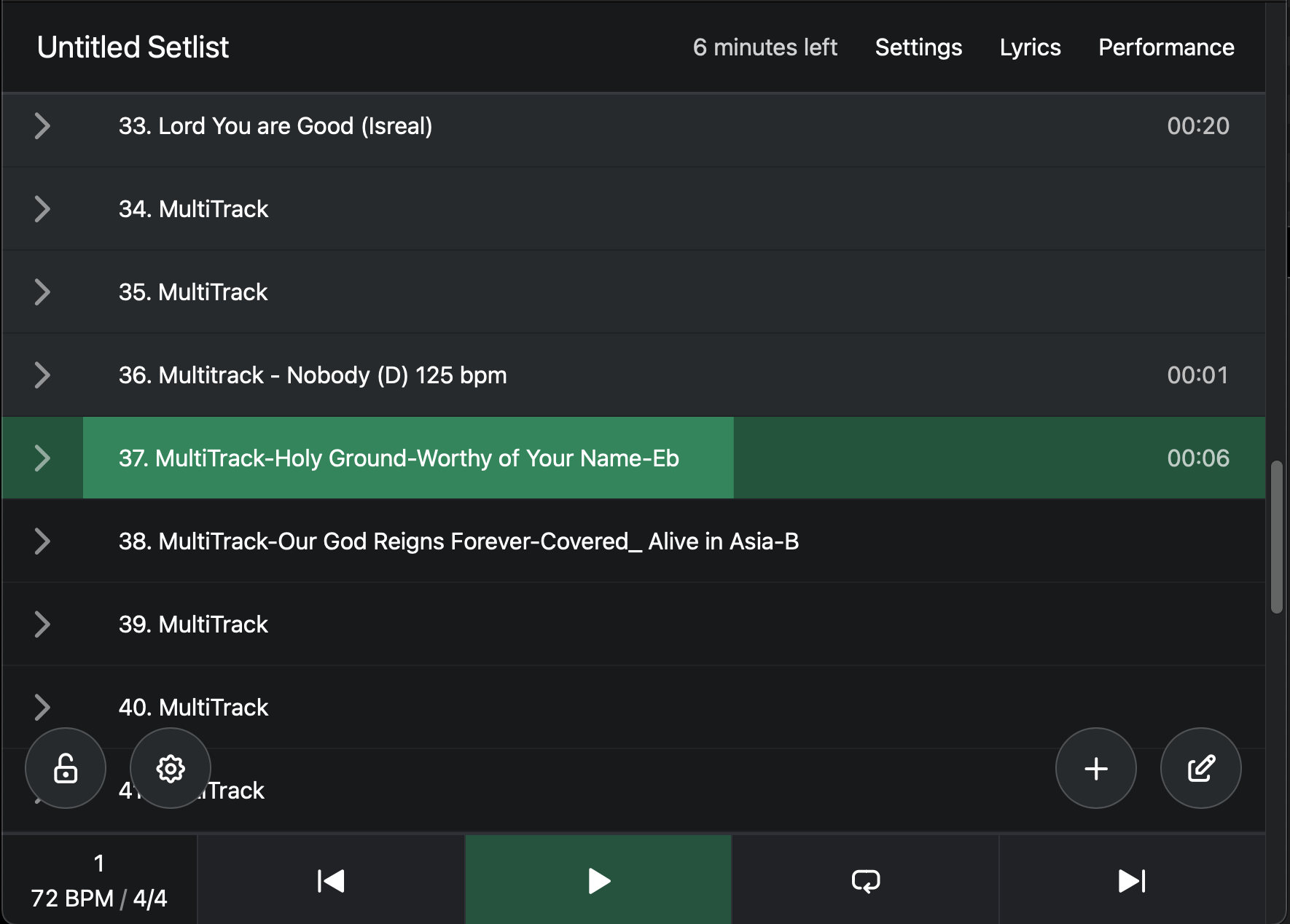Open Settings in the header

918,47
